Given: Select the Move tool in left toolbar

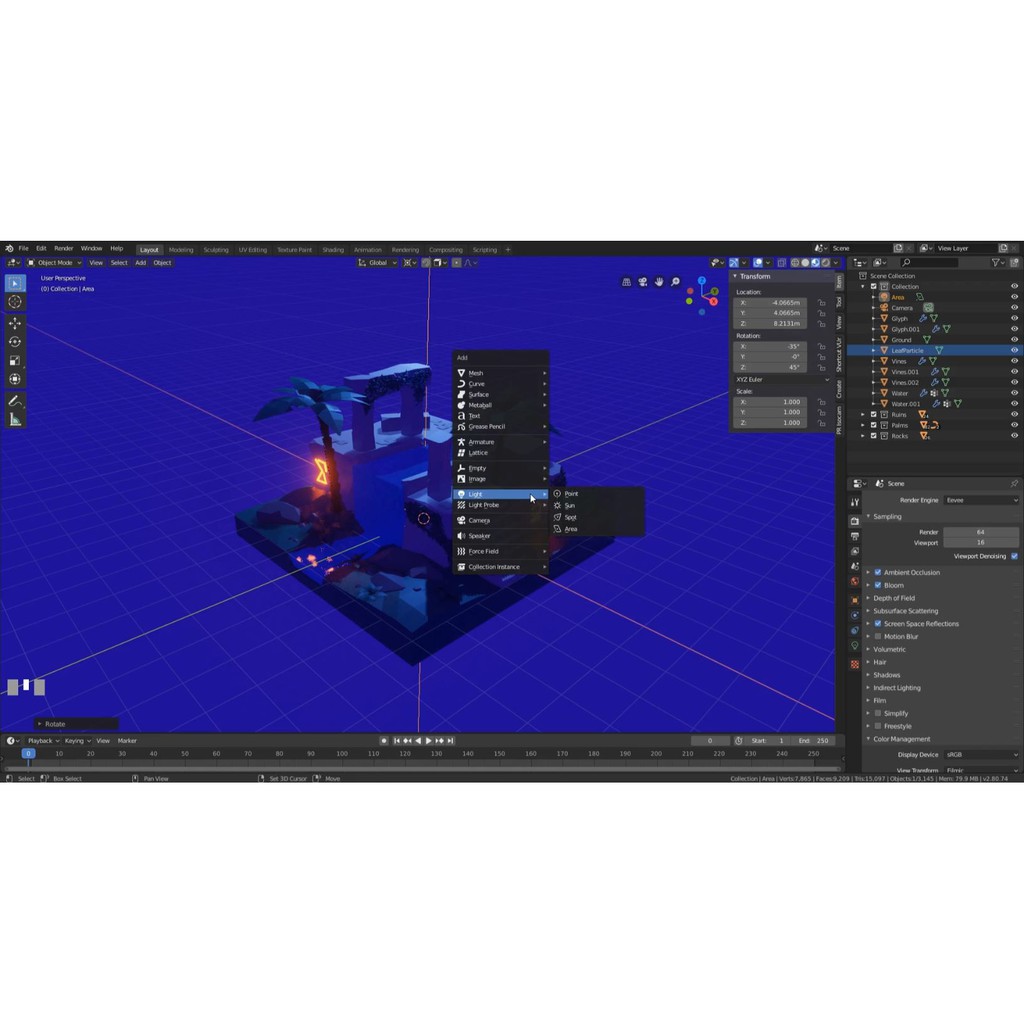Looking at the screenshot, I should [15, 323].
